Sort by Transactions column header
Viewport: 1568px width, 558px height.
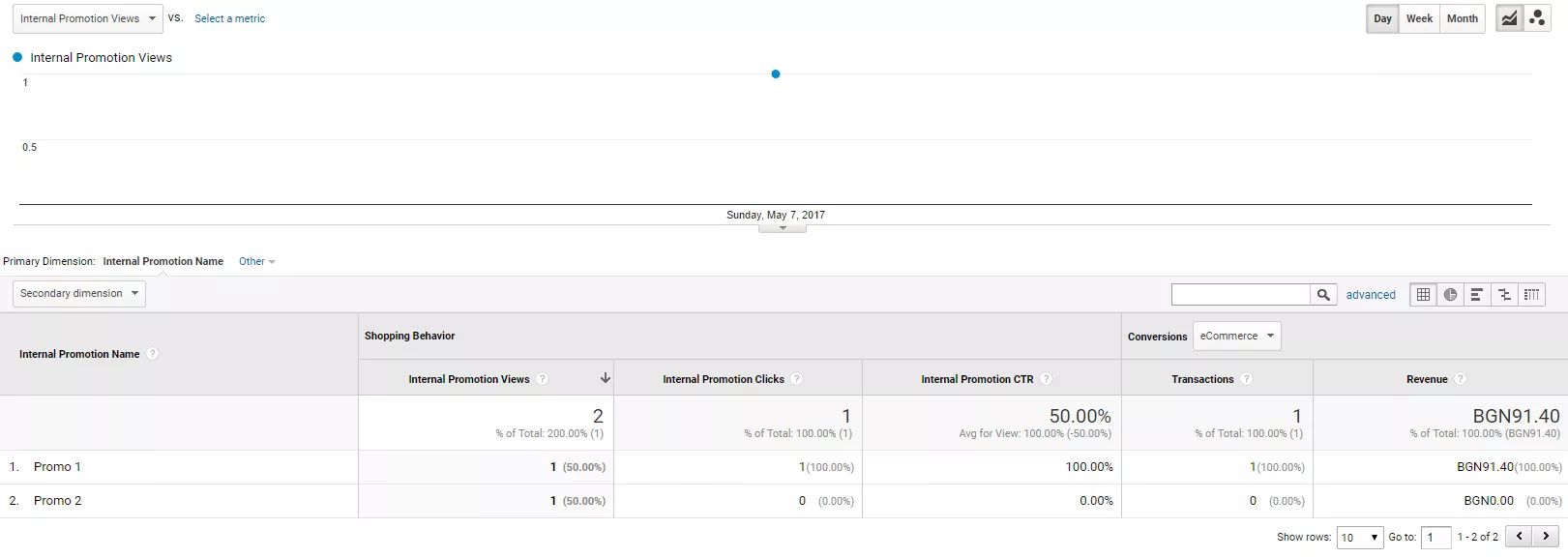[x=1202, y=379]
